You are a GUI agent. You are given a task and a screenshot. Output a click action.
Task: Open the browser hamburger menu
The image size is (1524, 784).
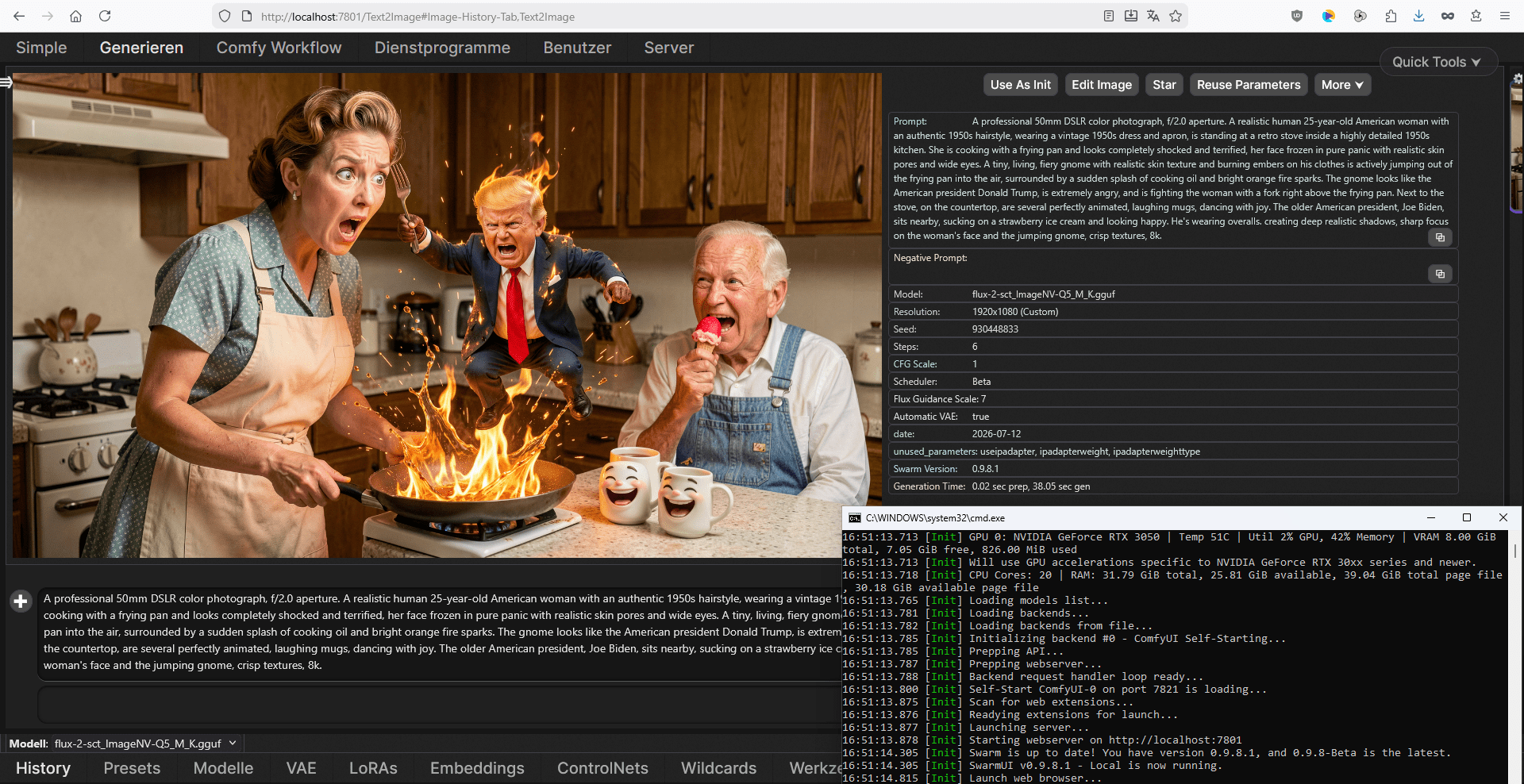tap(1504, 16)
